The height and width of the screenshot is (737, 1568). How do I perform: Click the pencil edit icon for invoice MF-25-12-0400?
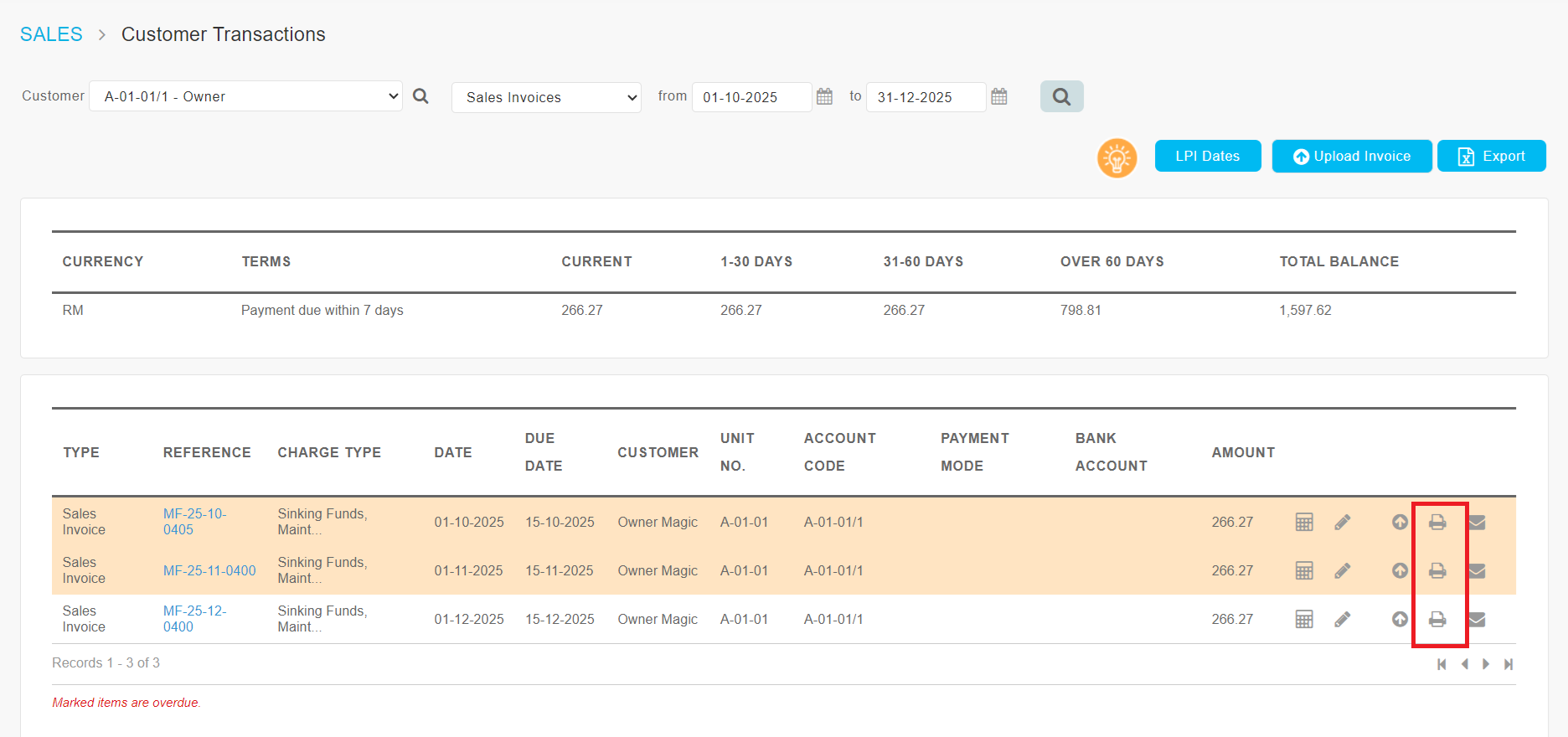coord(1342,620)
